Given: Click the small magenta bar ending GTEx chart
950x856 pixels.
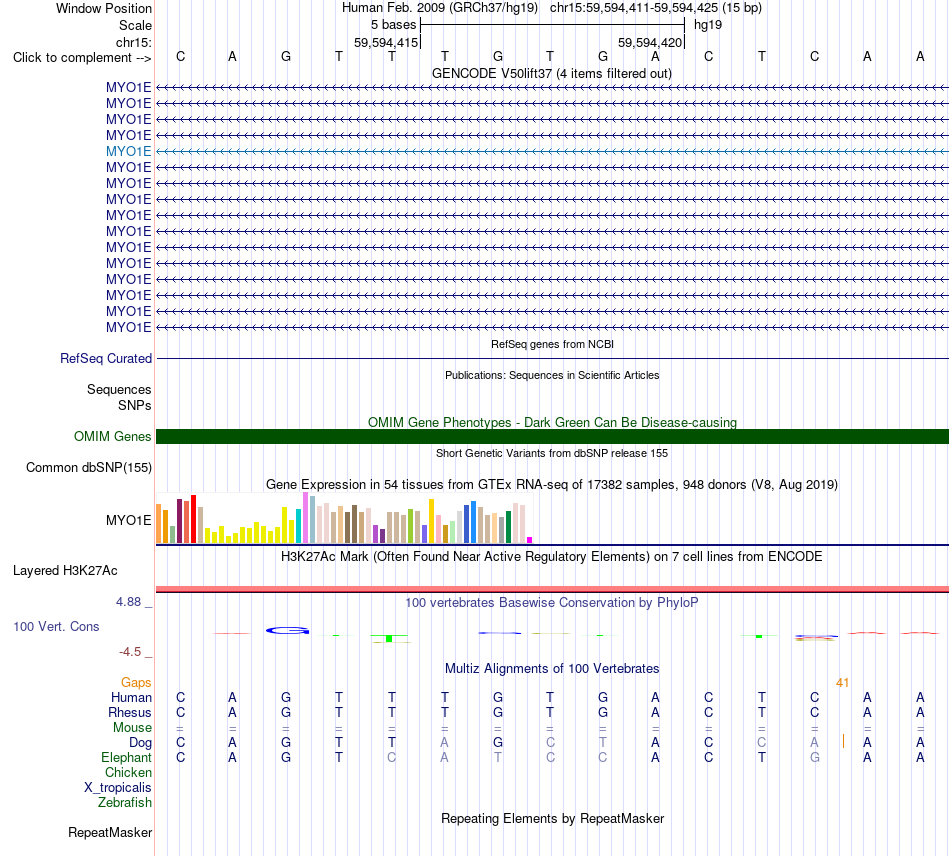Looking at the screenshot, I should click(x=530, y=540).
